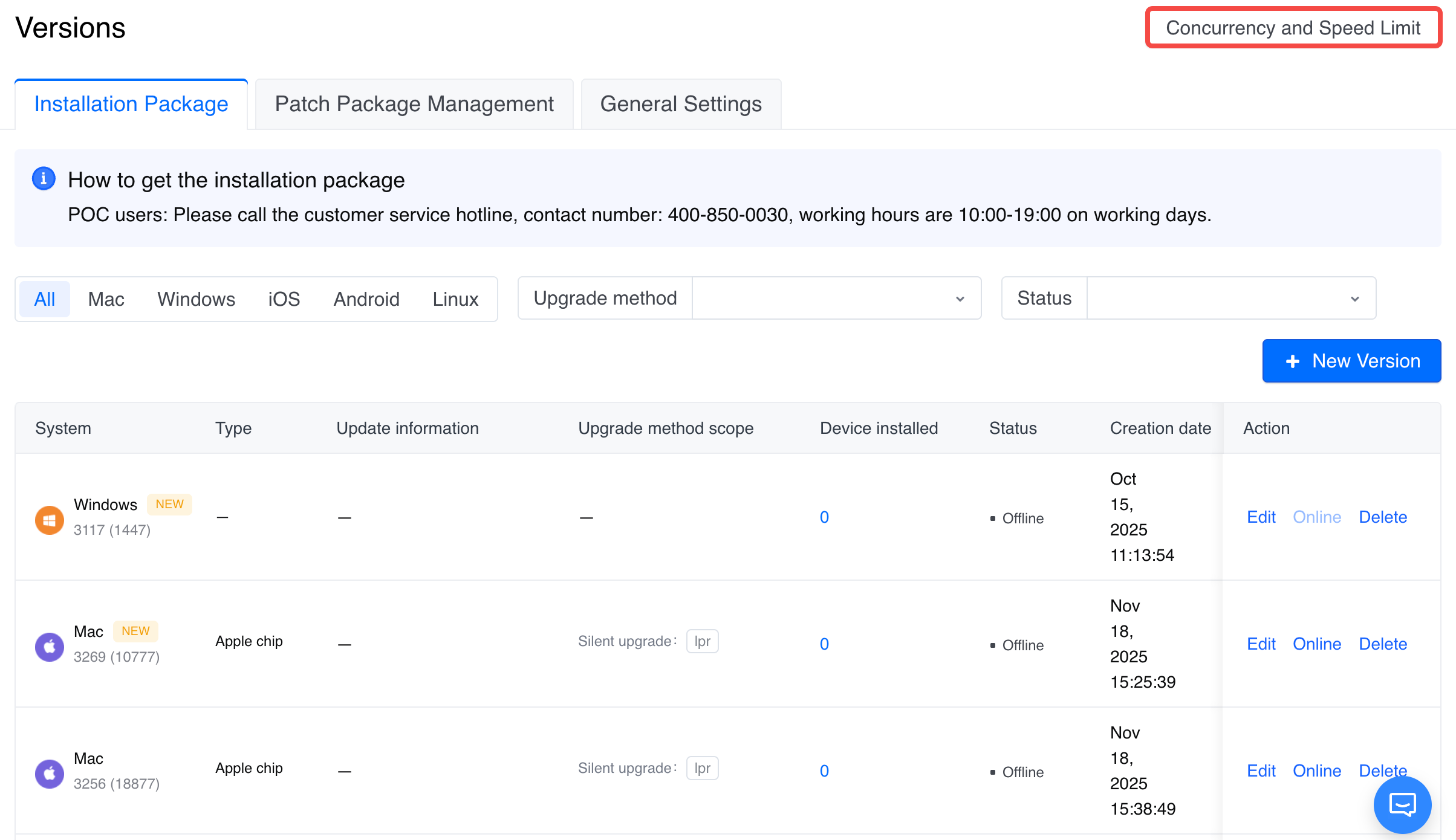Open Concurrency and Speed Limit settings
The image size is (1456, 840).
tap(1293, 28)
